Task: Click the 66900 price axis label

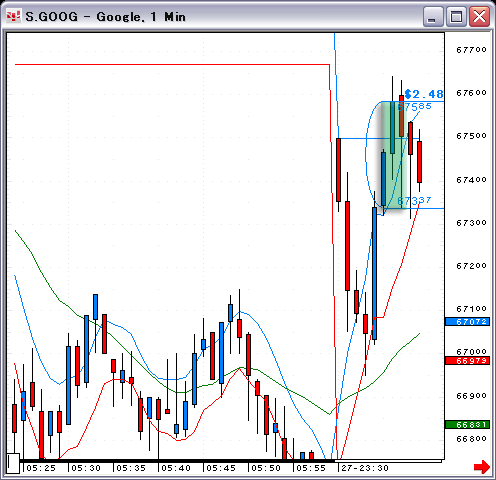Action: (x=471, y=396)
